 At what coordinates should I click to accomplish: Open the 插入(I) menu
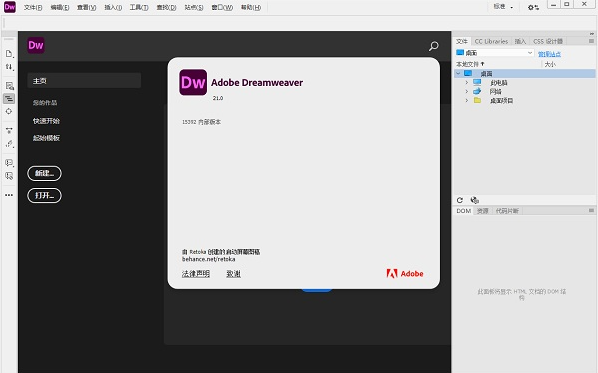click(x=113, y=7)
